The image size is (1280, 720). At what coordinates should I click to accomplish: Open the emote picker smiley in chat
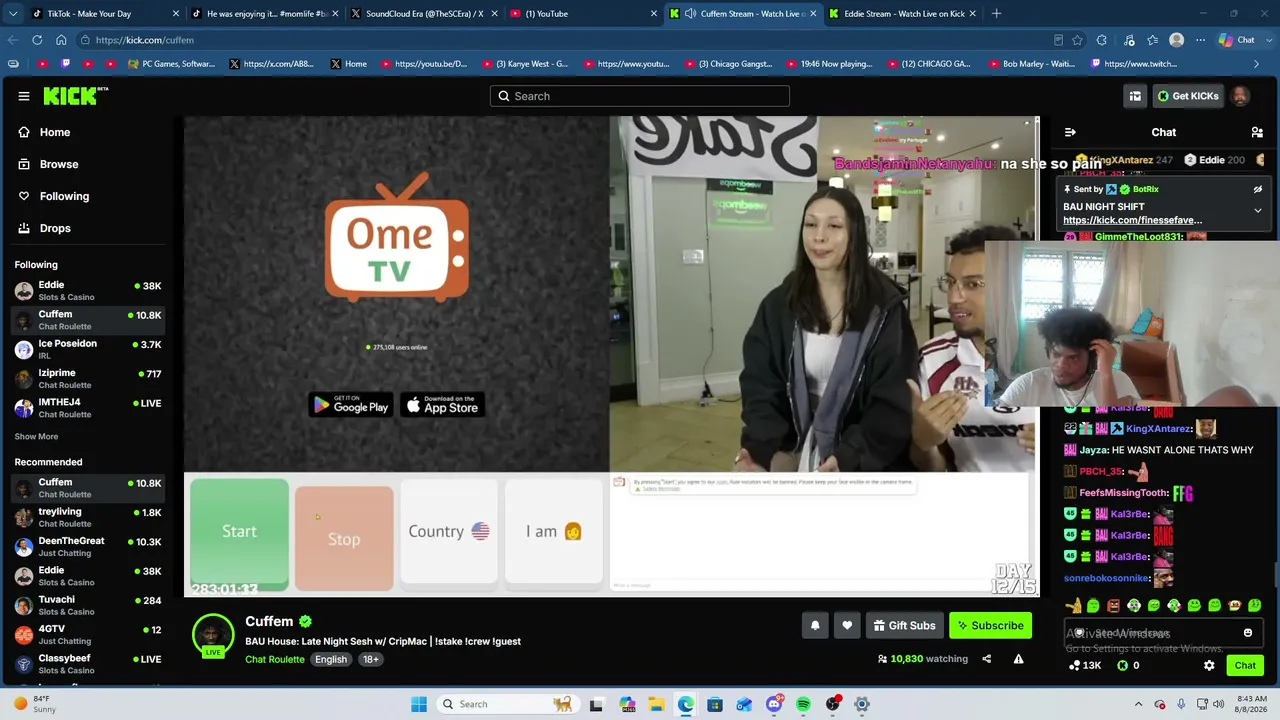1248,633
